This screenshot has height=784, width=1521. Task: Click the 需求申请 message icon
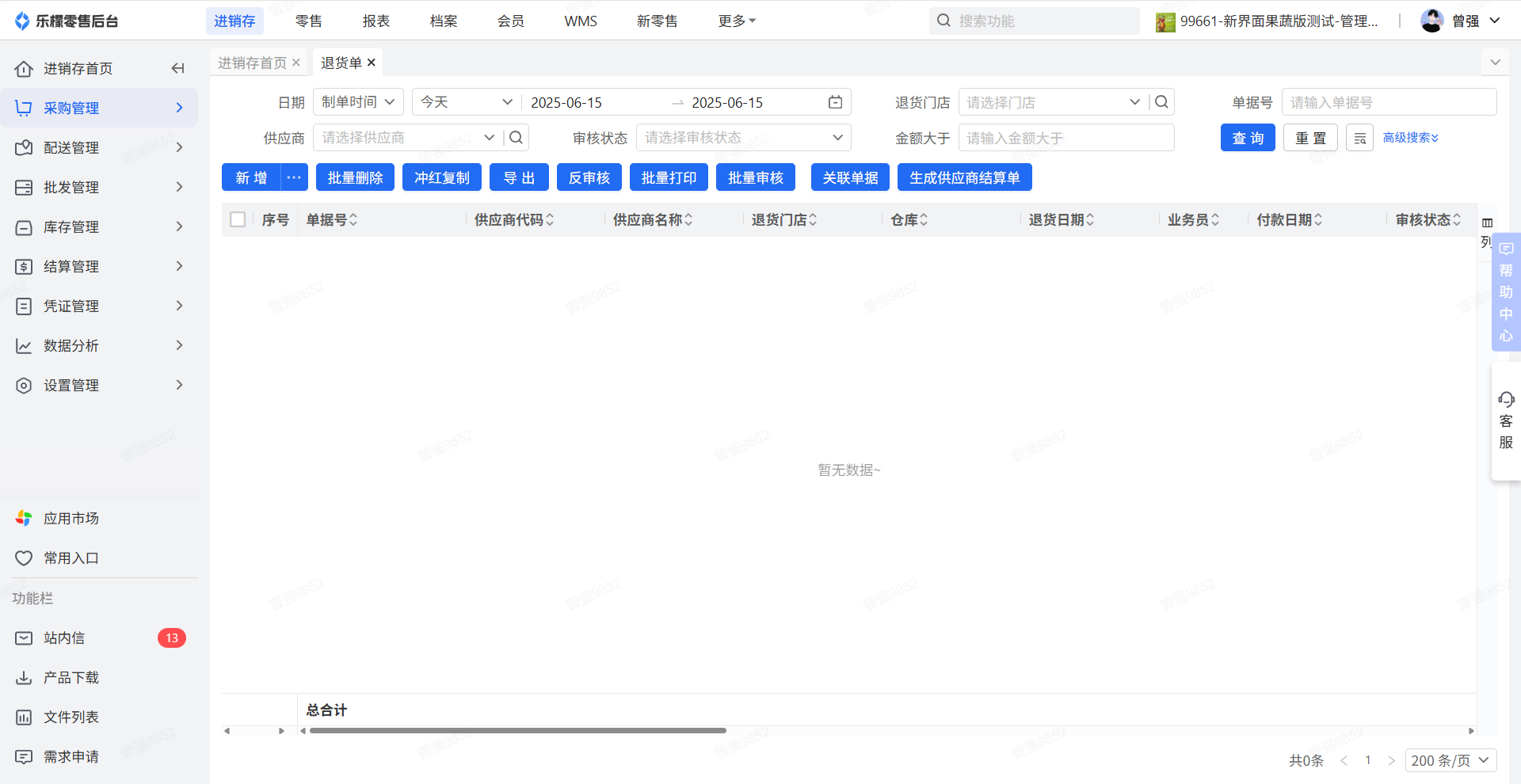(x=24, y=757)
